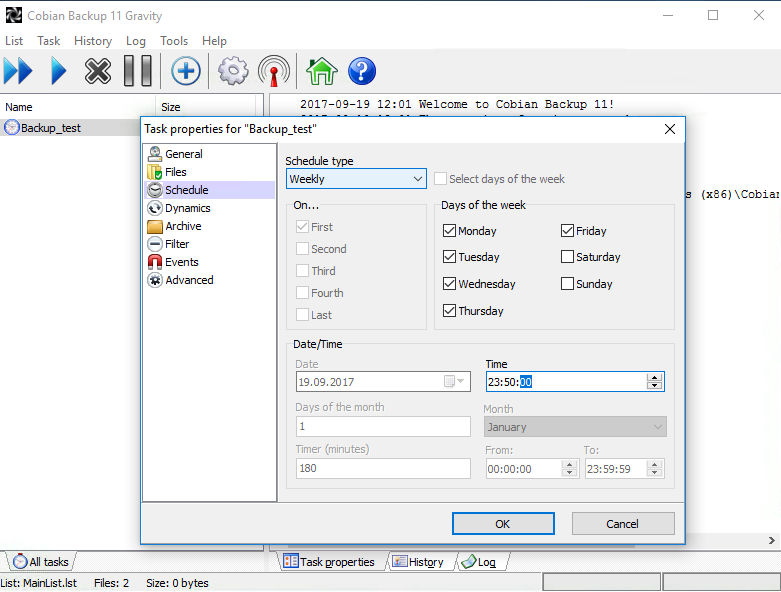Click the Name column header
The width and height of the screenshot is (781, 592).
pos(77,107)
